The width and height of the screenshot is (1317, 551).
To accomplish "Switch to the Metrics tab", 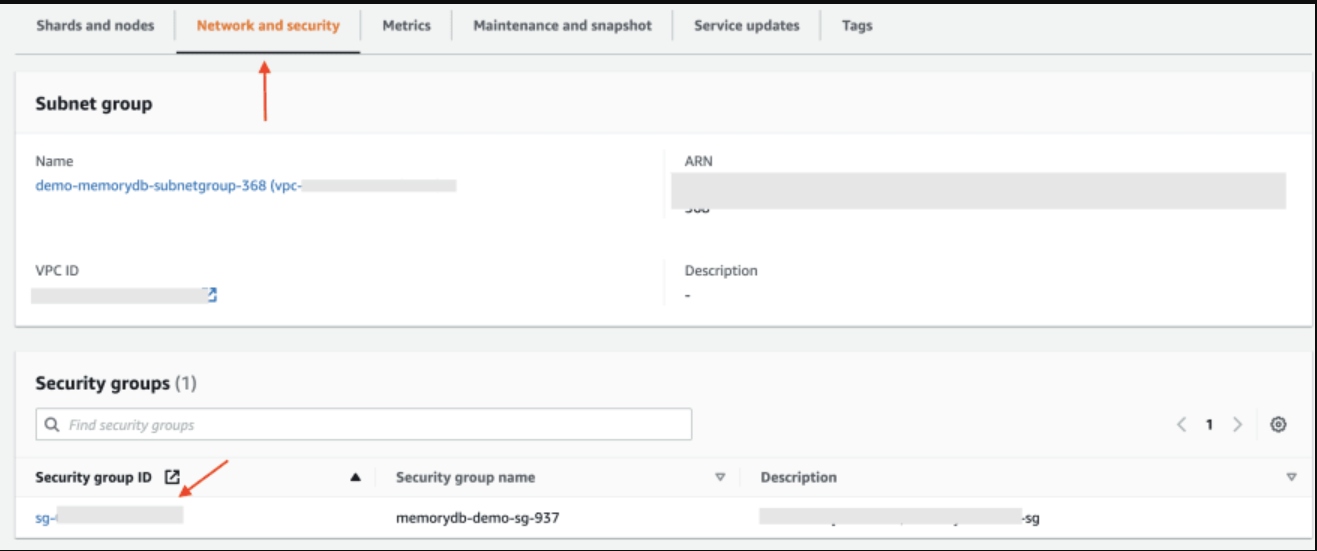I will click(406, 26).
